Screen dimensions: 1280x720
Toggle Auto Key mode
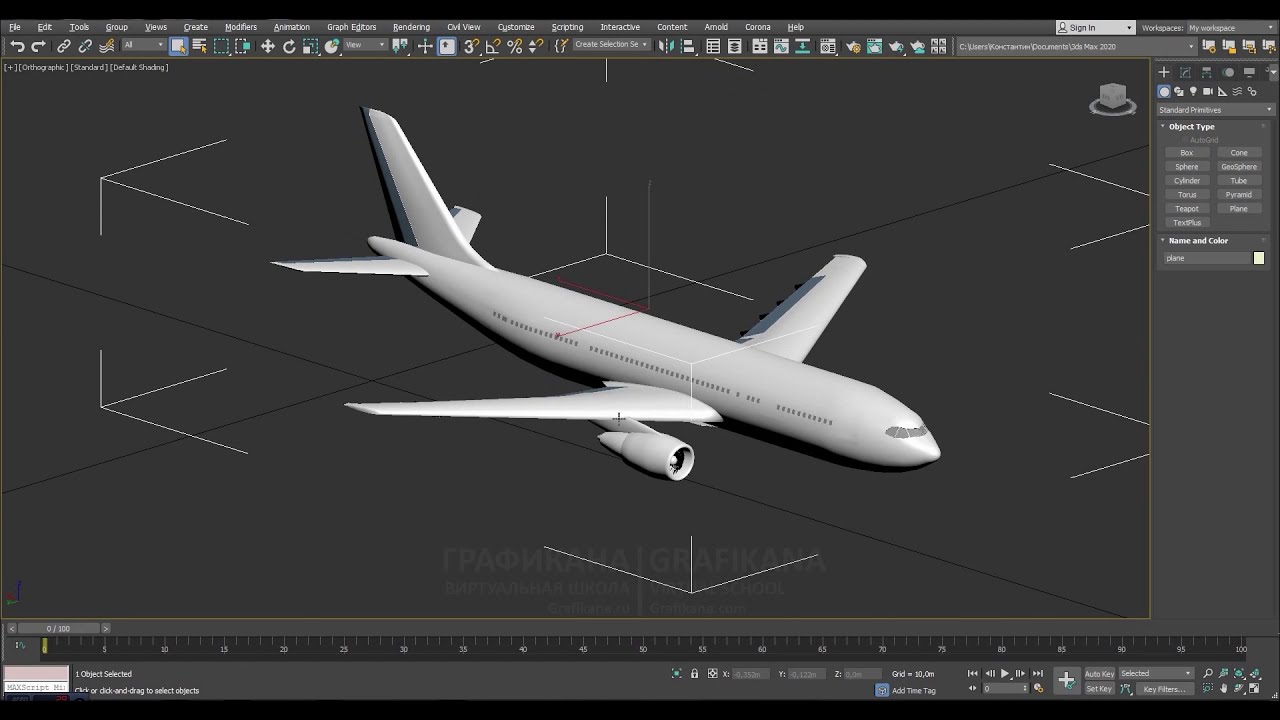click(x=1099, y=674)
